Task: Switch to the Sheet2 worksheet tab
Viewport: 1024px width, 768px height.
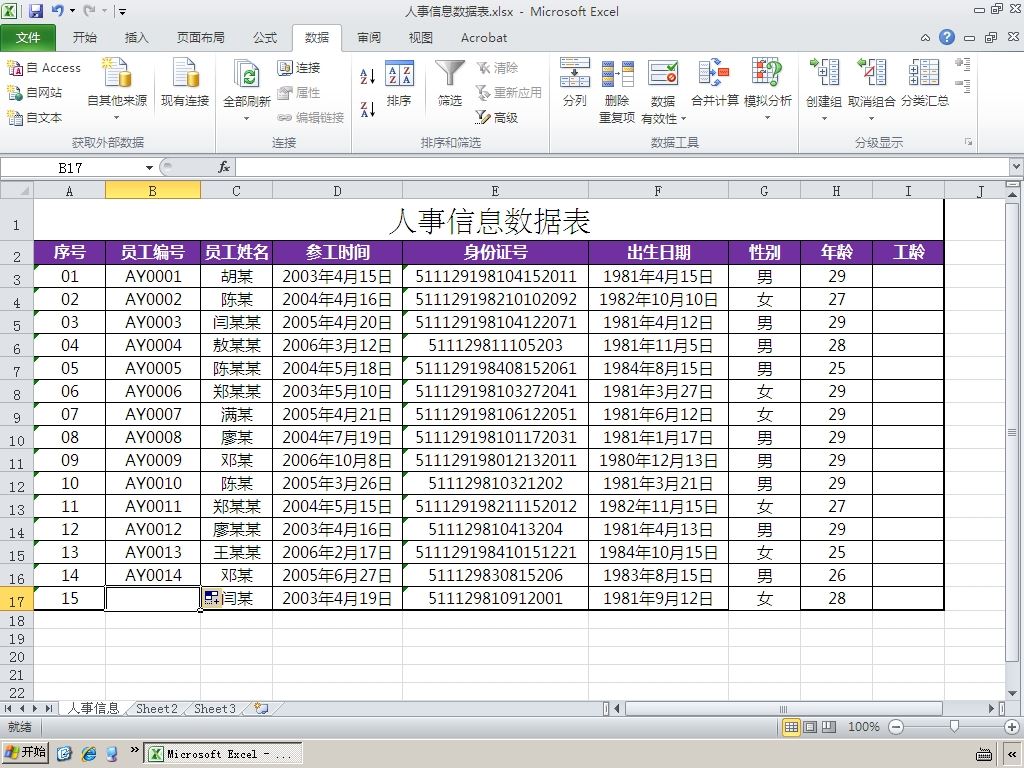Action: point(157,709)
